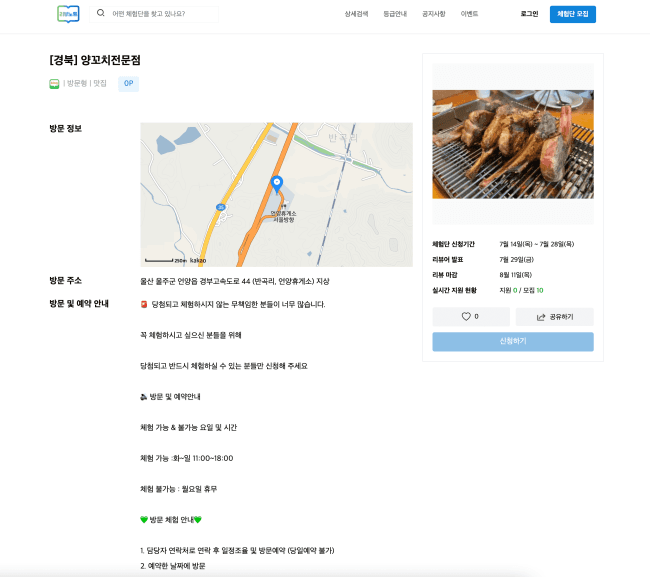Viewport: 650px width, 577px height.
Task: Click the 체험 불가능 : 월요일 휴무 text
Action: [x=179, y=489]
